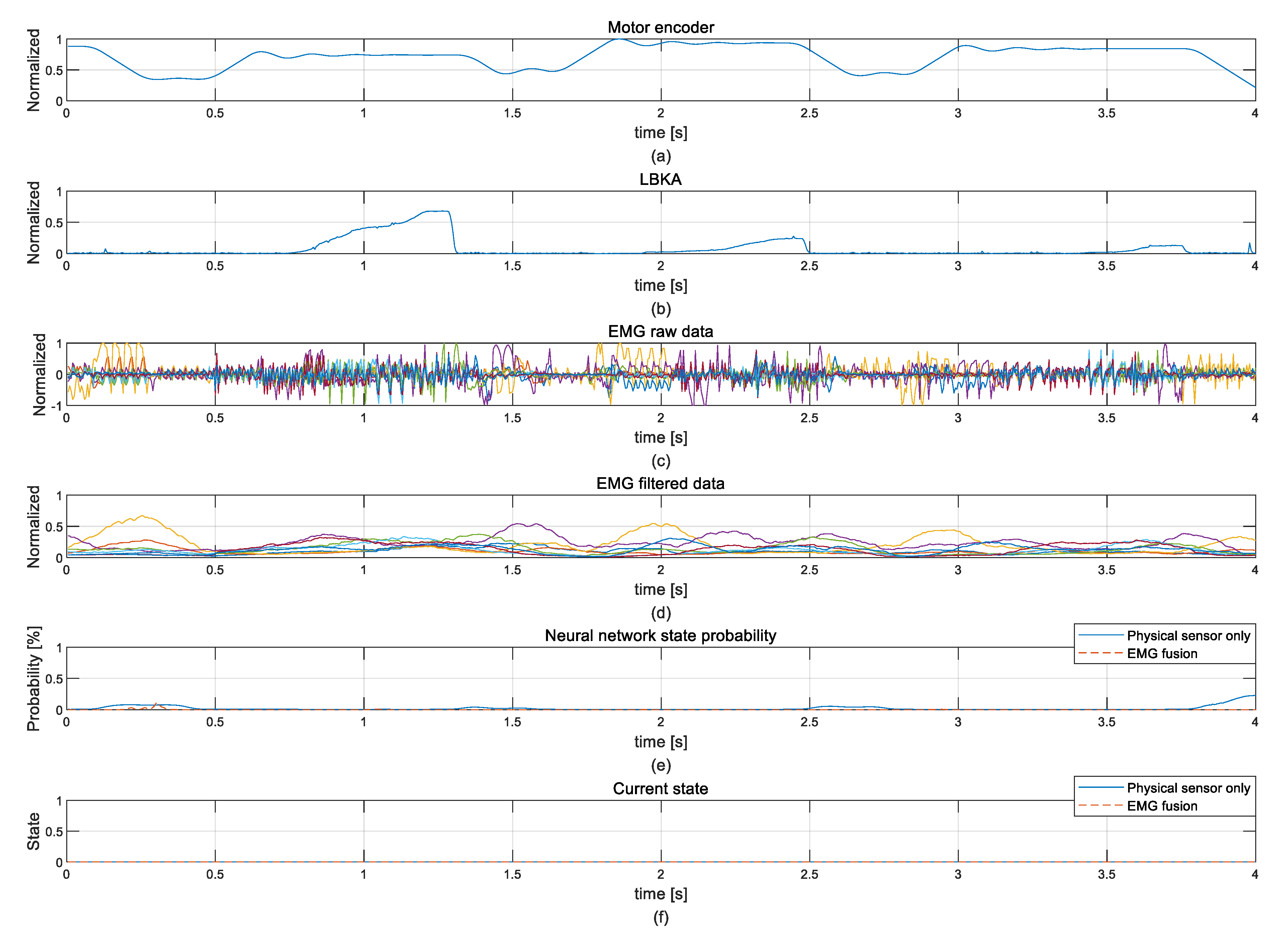Click the motor encoder peak near 1.85 s
Screen dimensions: 1288x942
coord(619,39)
